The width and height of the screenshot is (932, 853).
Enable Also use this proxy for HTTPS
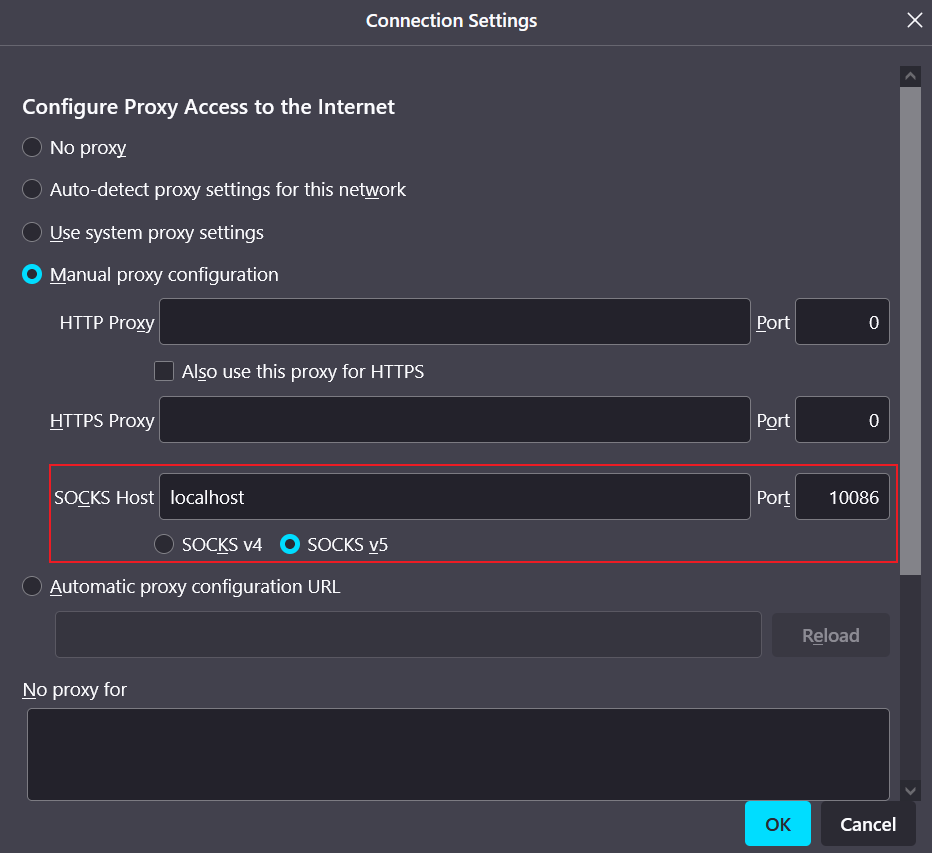point(164,372)
